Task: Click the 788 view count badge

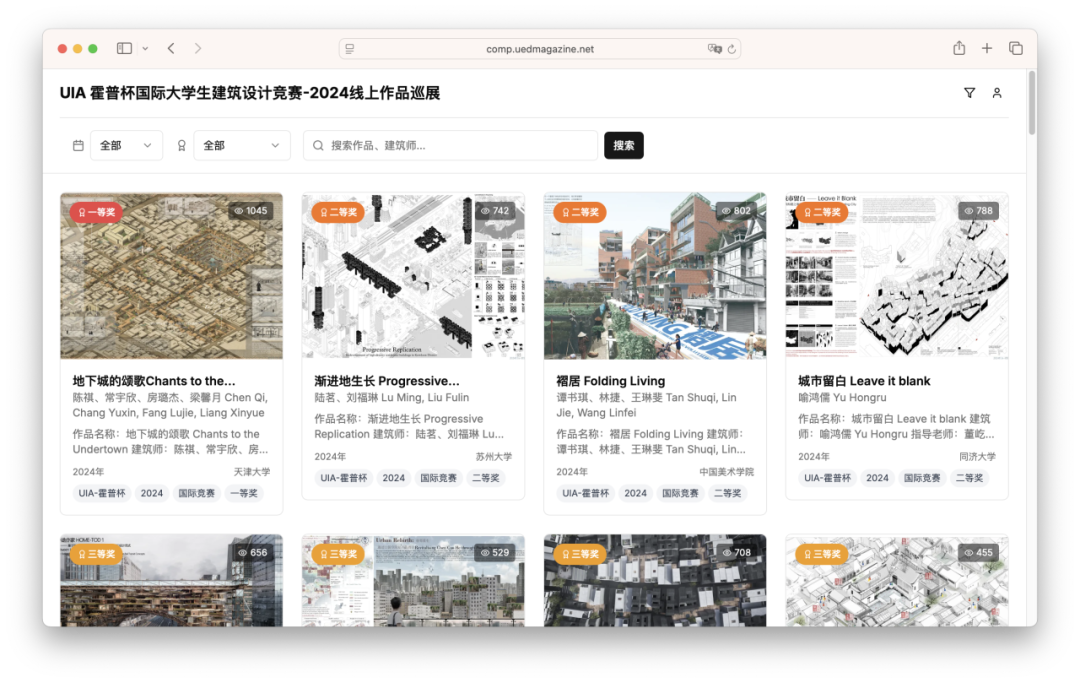Action: [979, 211]
